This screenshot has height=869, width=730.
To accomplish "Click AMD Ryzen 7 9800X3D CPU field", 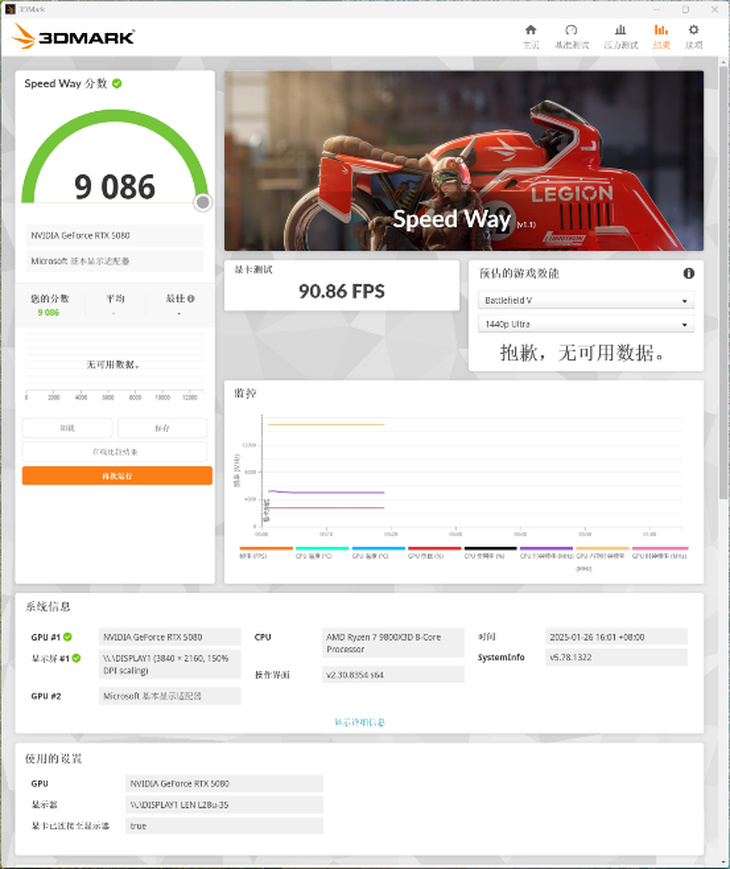I will click(x=393, y=643).
